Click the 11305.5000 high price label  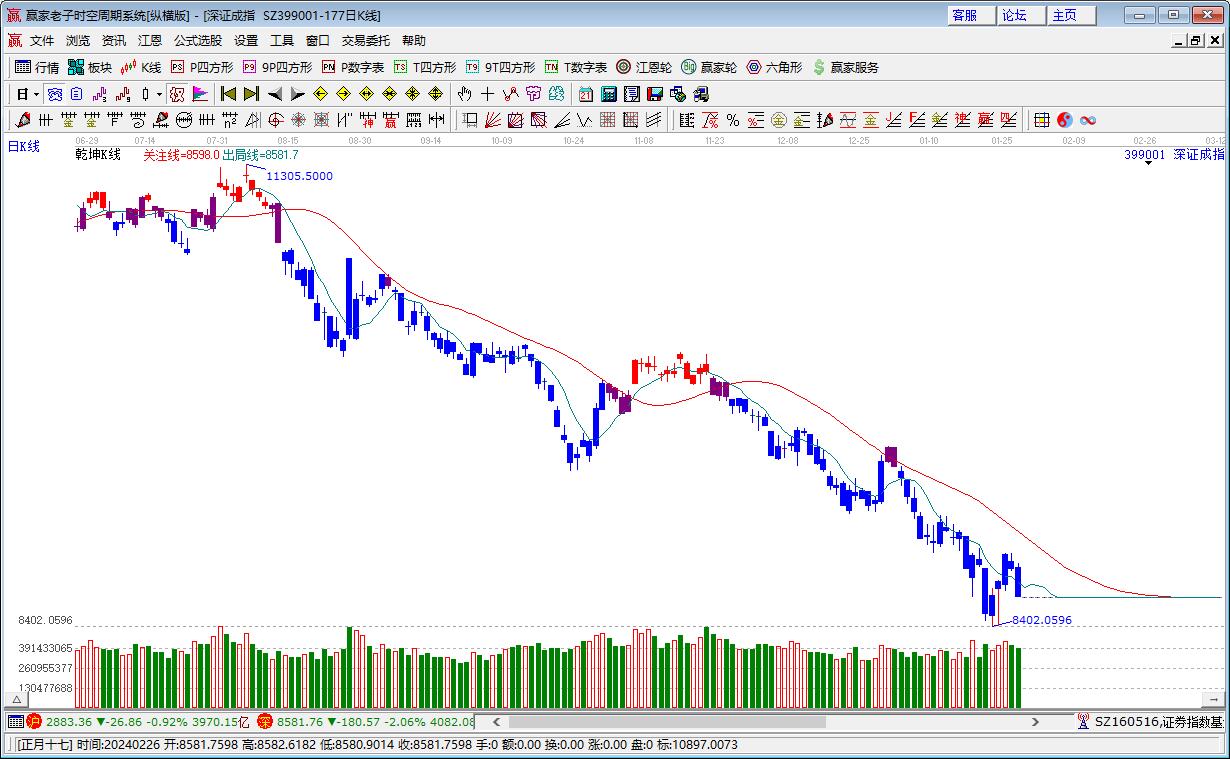point(299,176)
